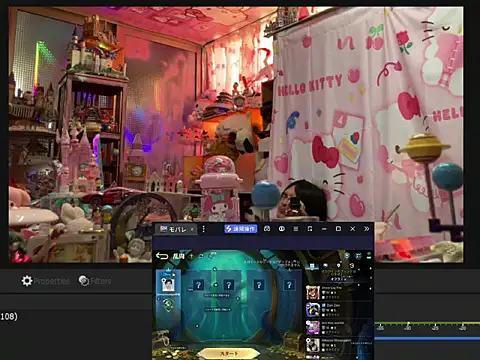Open the gamepad controller icon in emulator titlebar
Image resolution: width=480 pixels, height=360 pixels.
coord(267,229)
